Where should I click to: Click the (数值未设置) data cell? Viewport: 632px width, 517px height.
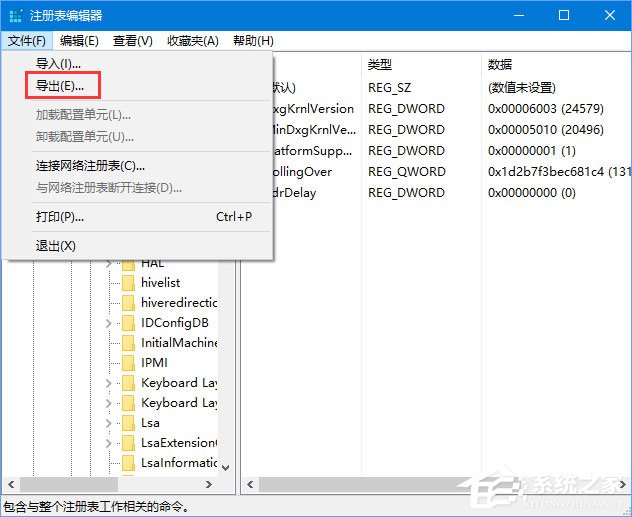tap(522, 88)
